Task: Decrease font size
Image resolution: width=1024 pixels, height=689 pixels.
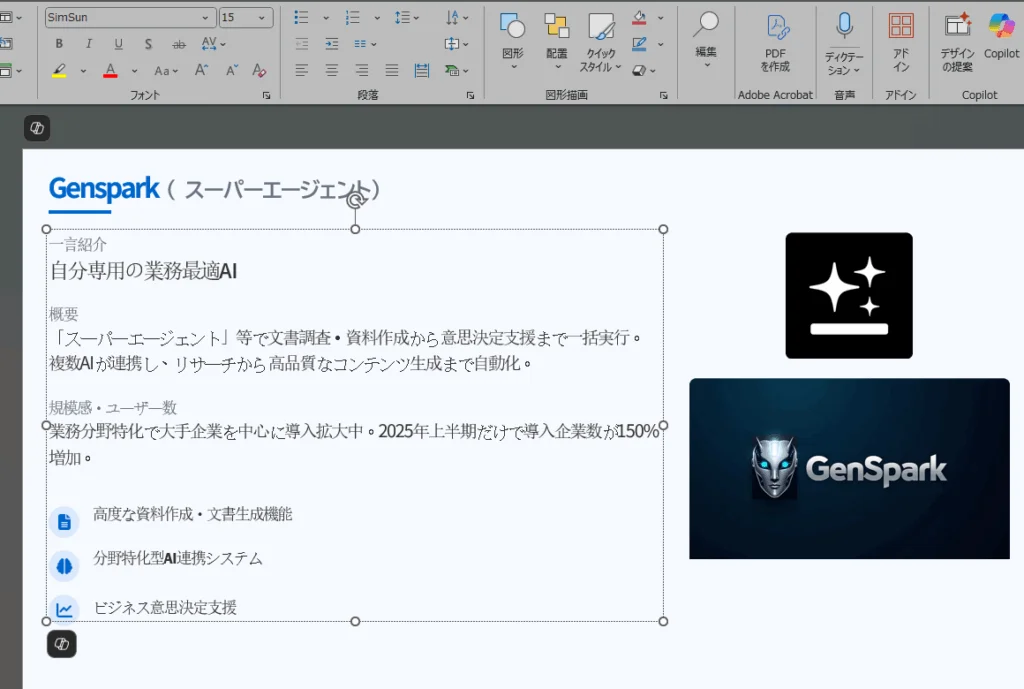Action: coord(232,70)
